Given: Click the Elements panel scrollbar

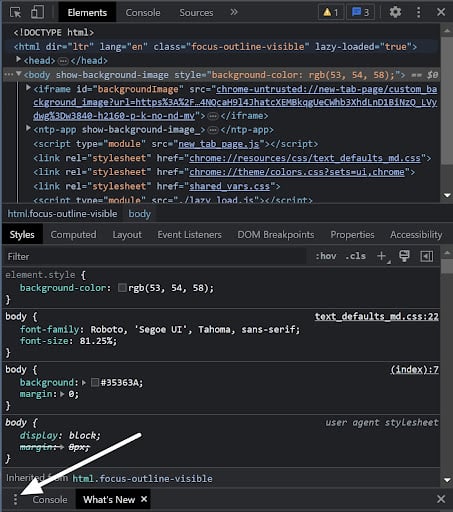Looking at the screenshot, I should pos(447,100).
